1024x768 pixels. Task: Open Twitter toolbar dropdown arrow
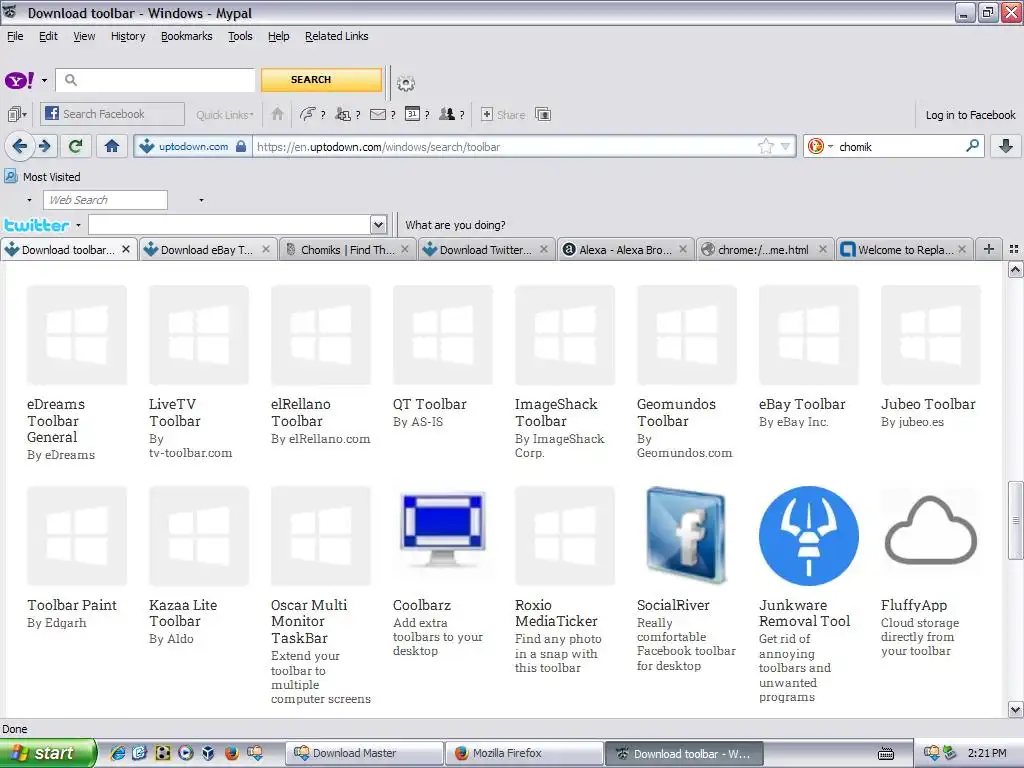(78, 226)
